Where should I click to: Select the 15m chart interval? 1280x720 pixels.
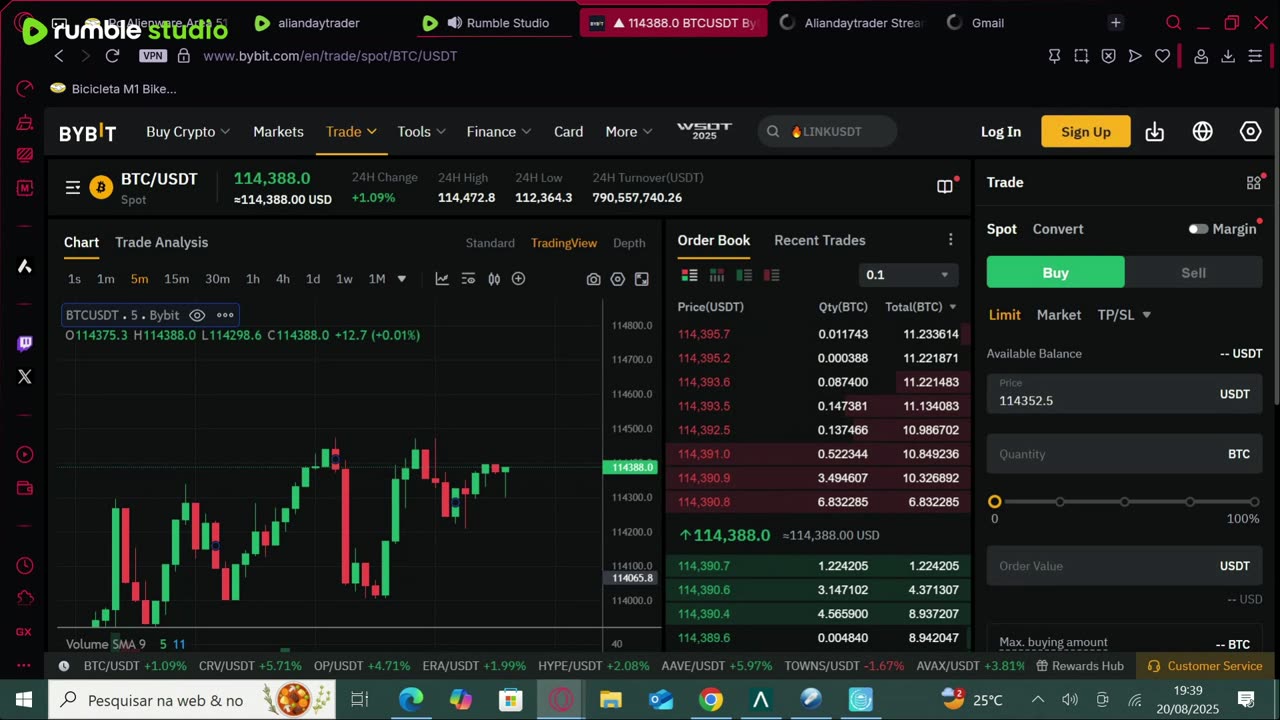click(x=176, y=279)
